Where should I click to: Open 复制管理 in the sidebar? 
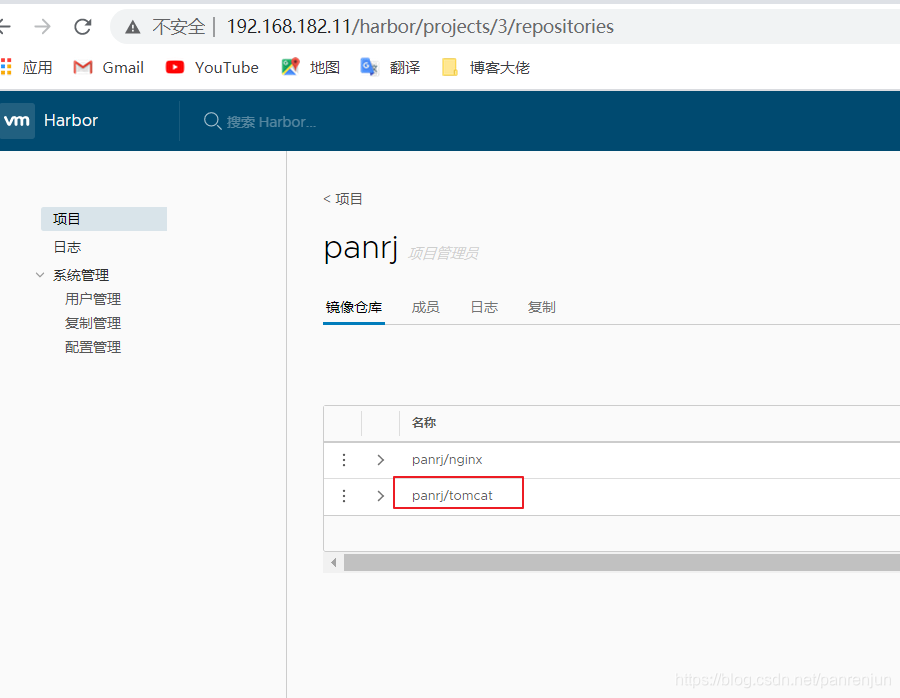pos(93,323)
